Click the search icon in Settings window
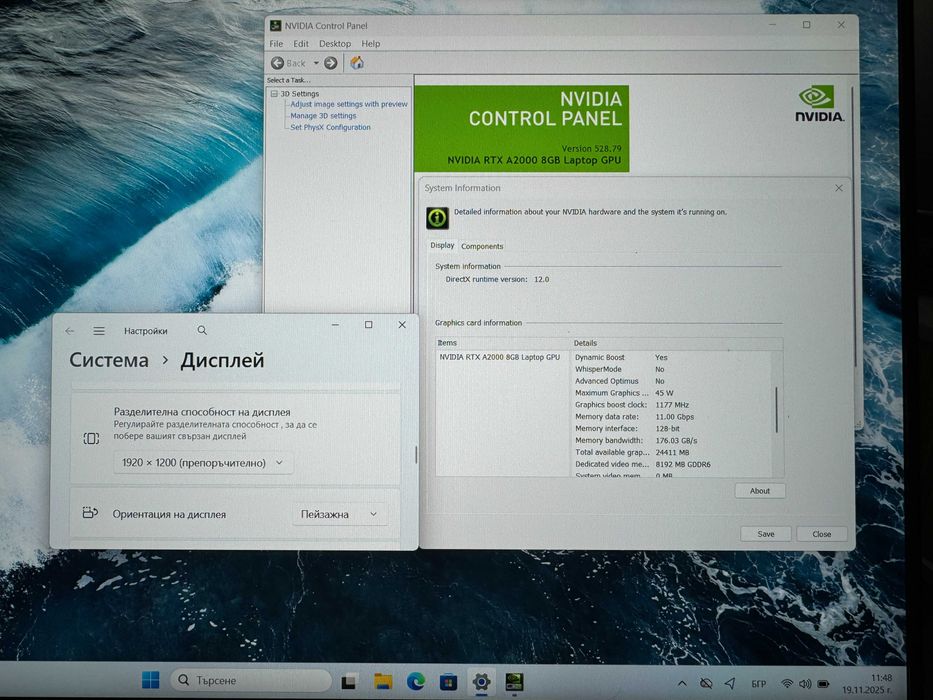 pos(202,330)
